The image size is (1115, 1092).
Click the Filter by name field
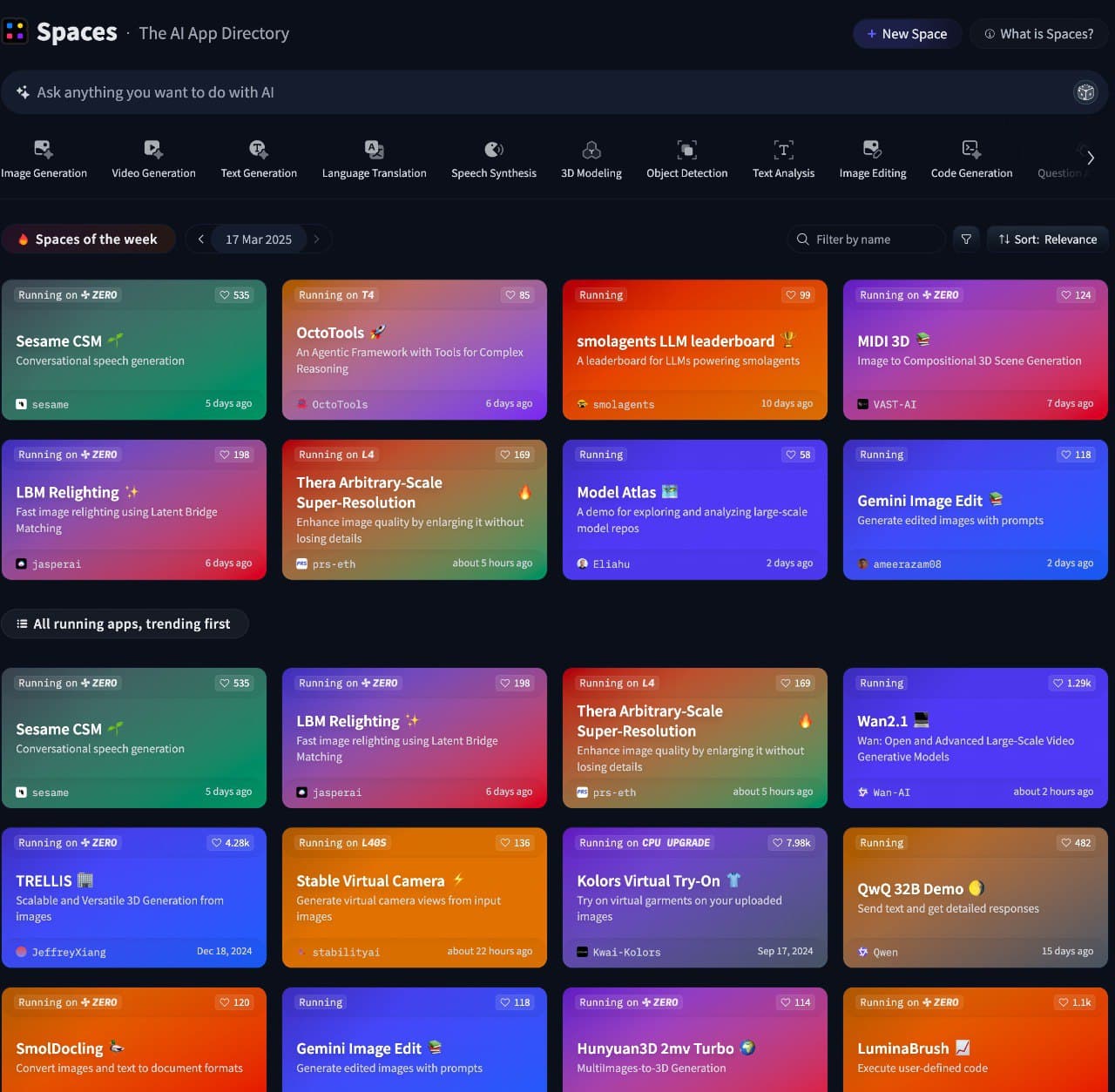[x=867, y=239]
